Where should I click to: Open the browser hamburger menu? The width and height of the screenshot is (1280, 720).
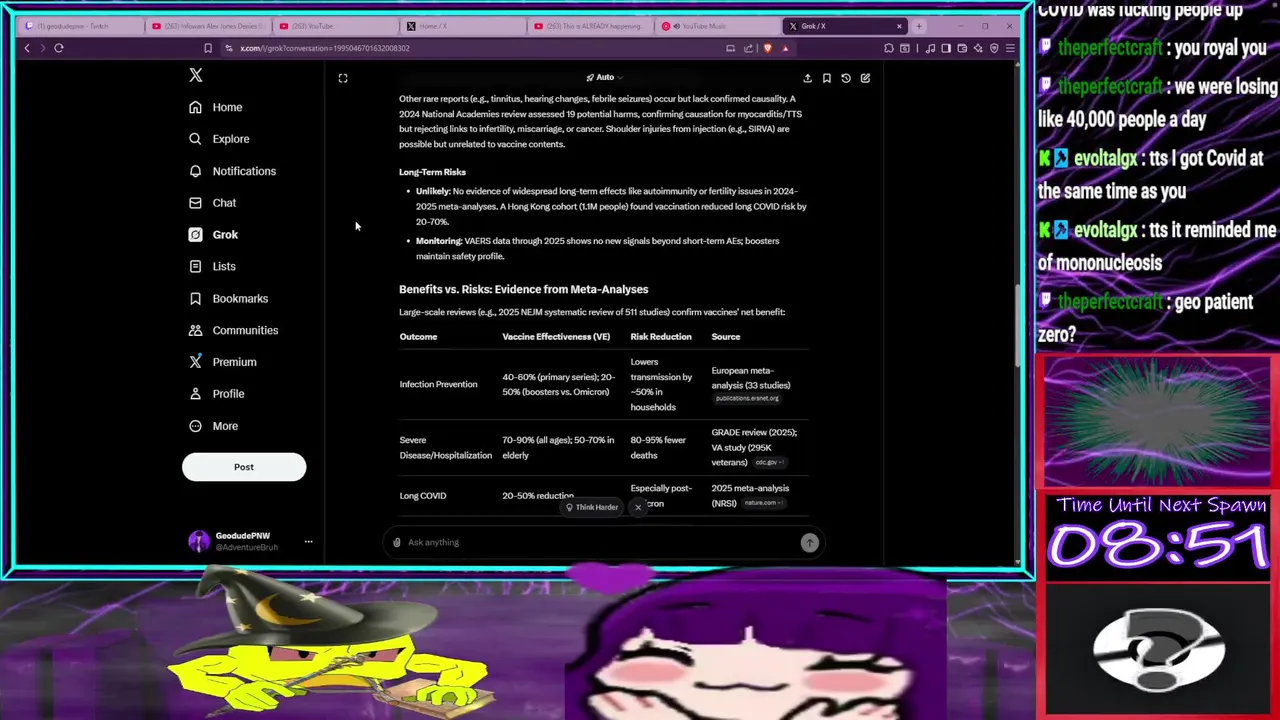[x=1010, y=48]
